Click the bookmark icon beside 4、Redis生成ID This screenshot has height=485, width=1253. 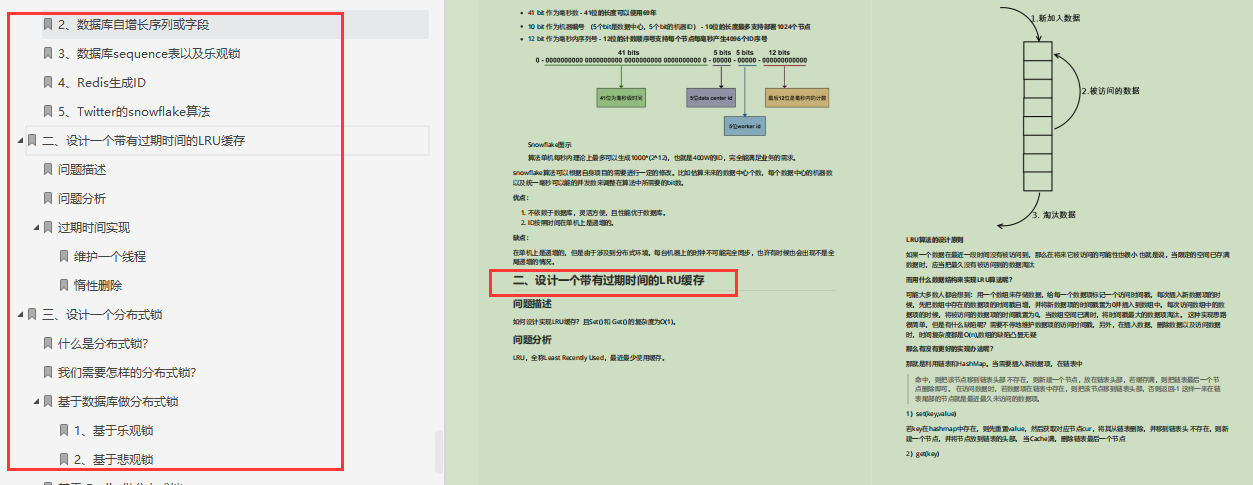[48, 82]
